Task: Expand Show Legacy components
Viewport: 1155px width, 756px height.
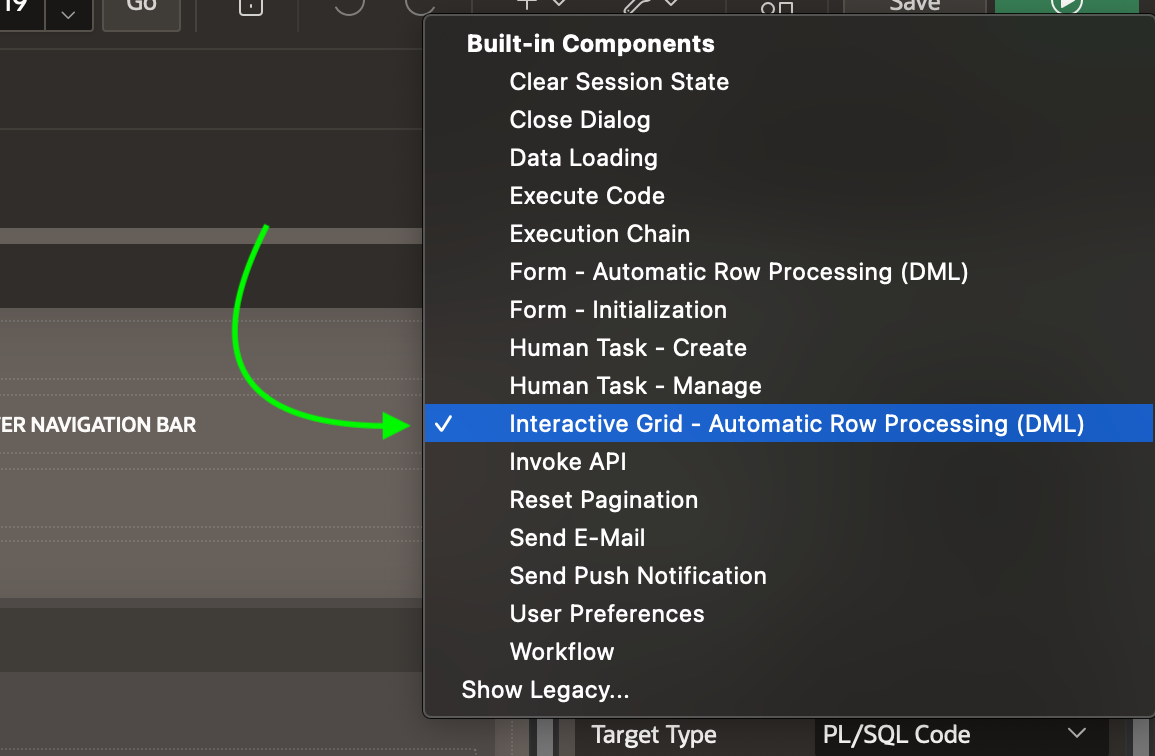Action: point(545,690)
